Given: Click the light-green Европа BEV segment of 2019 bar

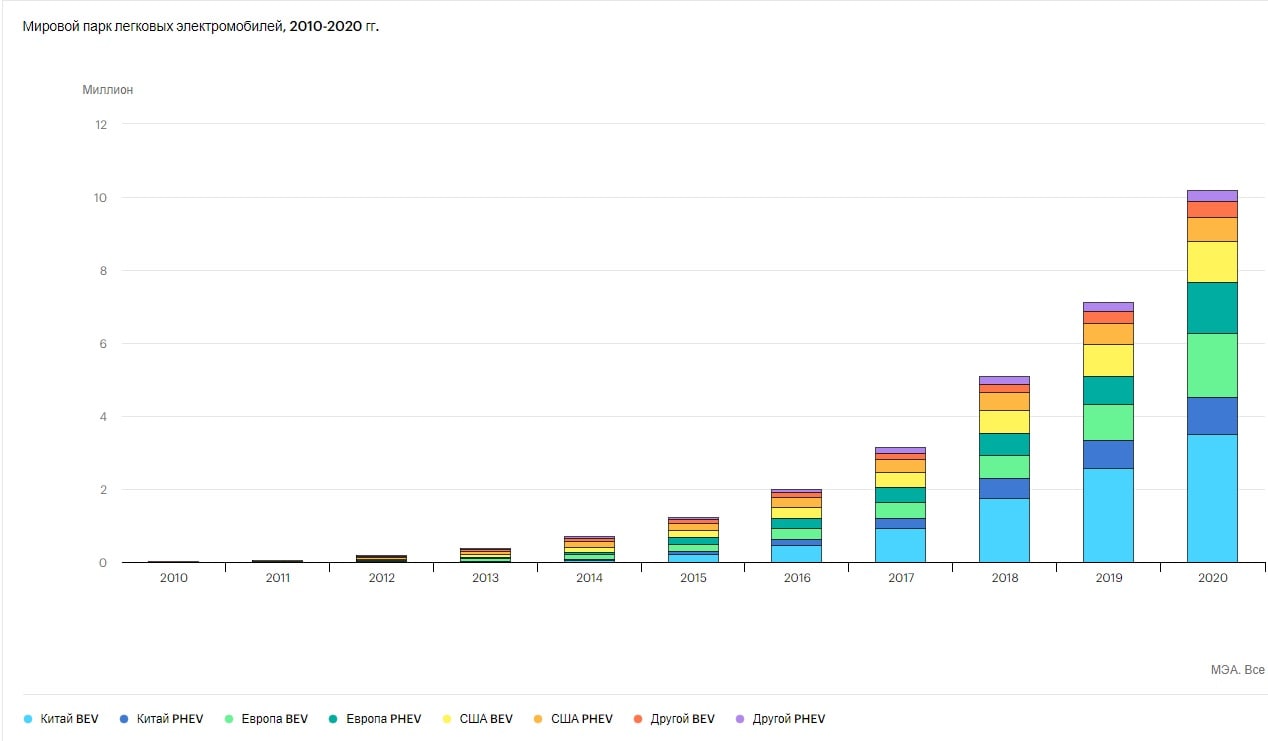Looking at the screenshot, I should (1108, 422).
